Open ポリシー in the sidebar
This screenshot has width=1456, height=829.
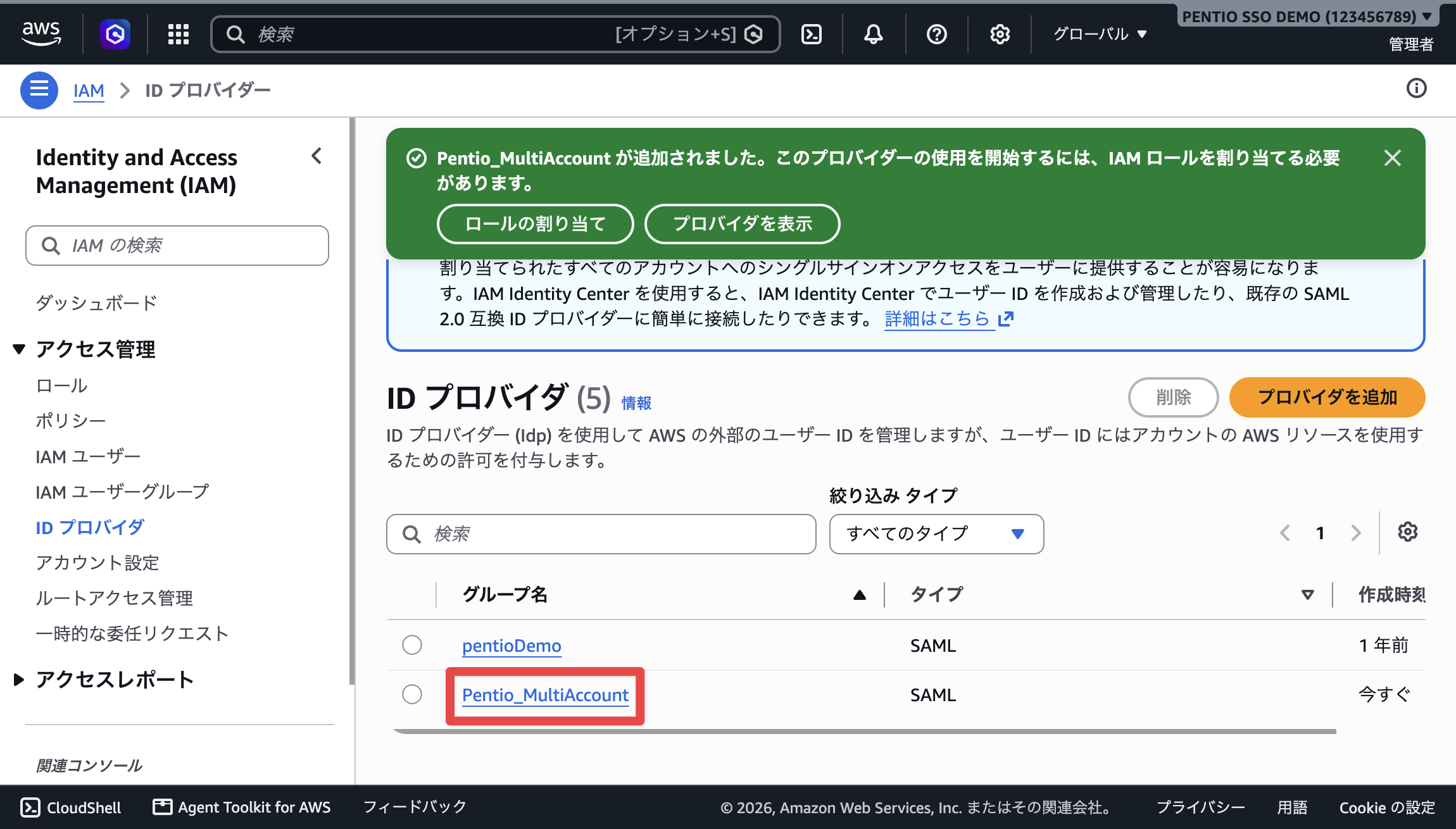(x=71, y=421)
